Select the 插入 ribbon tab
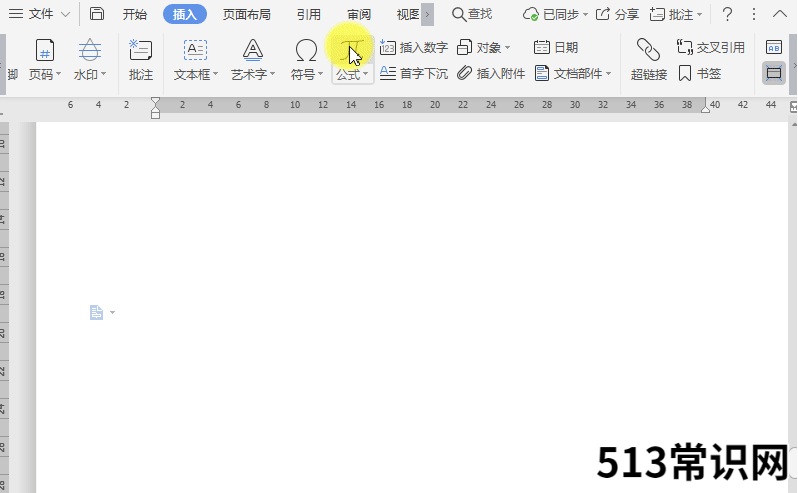This screenshot has height=493, width=798. 185,14
